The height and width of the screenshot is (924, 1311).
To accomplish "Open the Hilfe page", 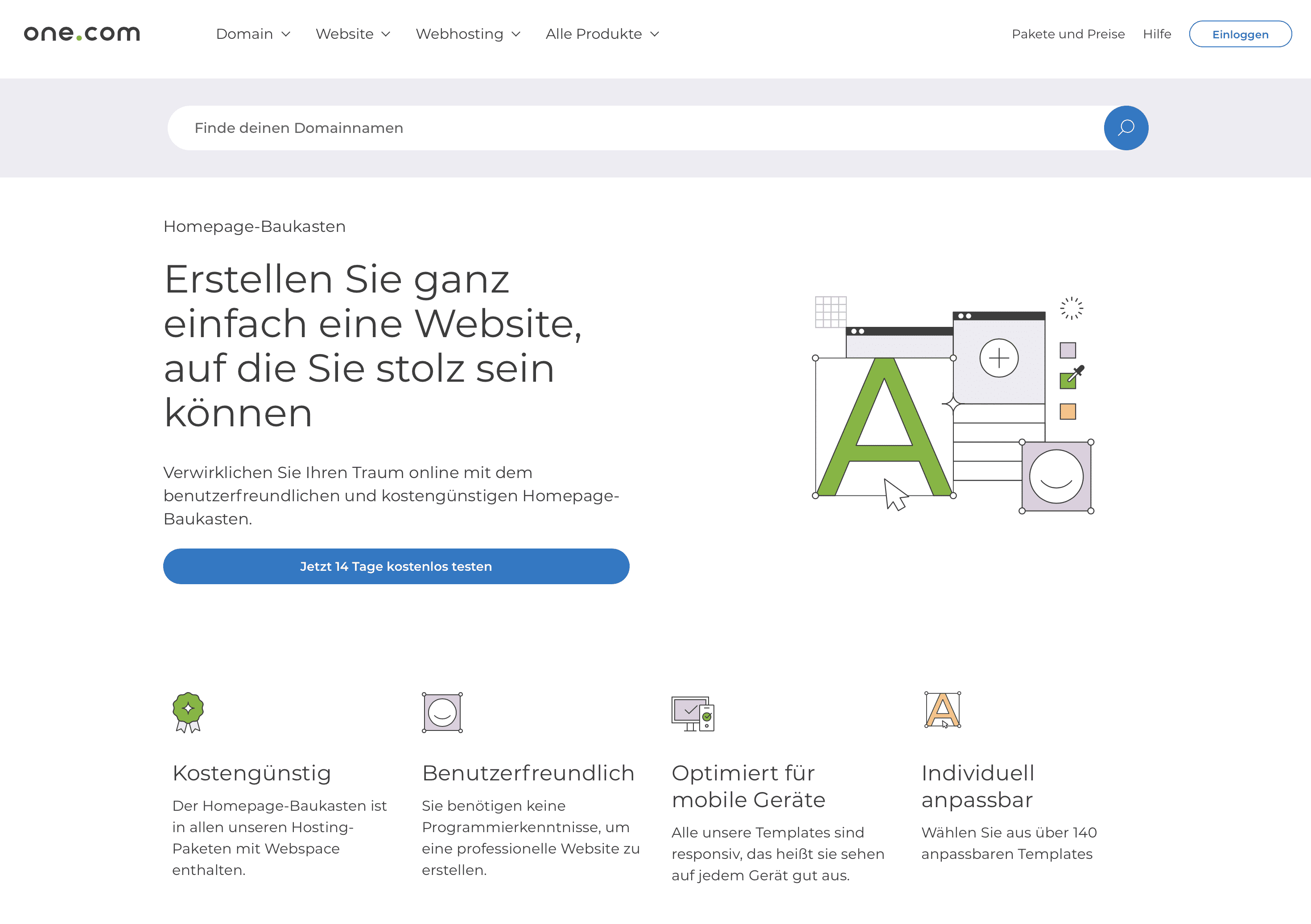I will 1157,34.
